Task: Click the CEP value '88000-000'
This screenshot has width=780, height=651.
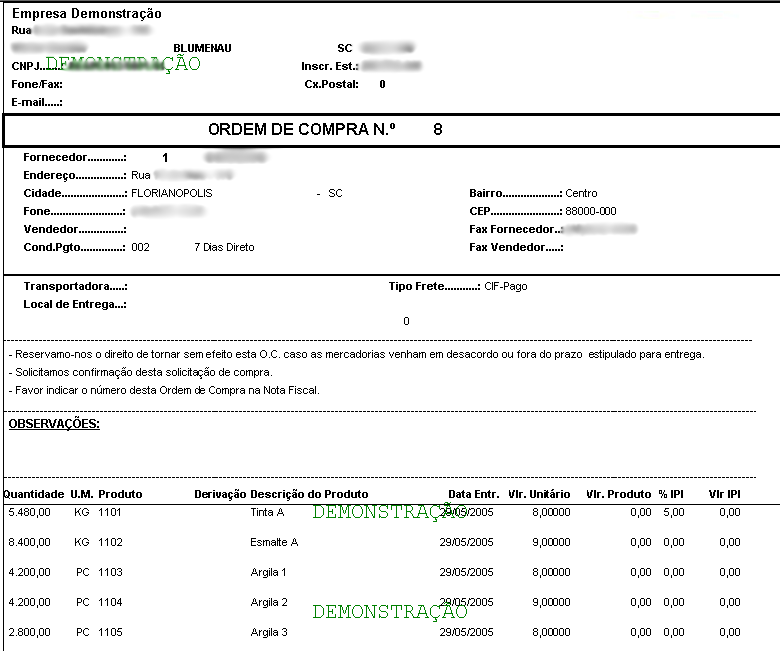Action: (590, 211)
